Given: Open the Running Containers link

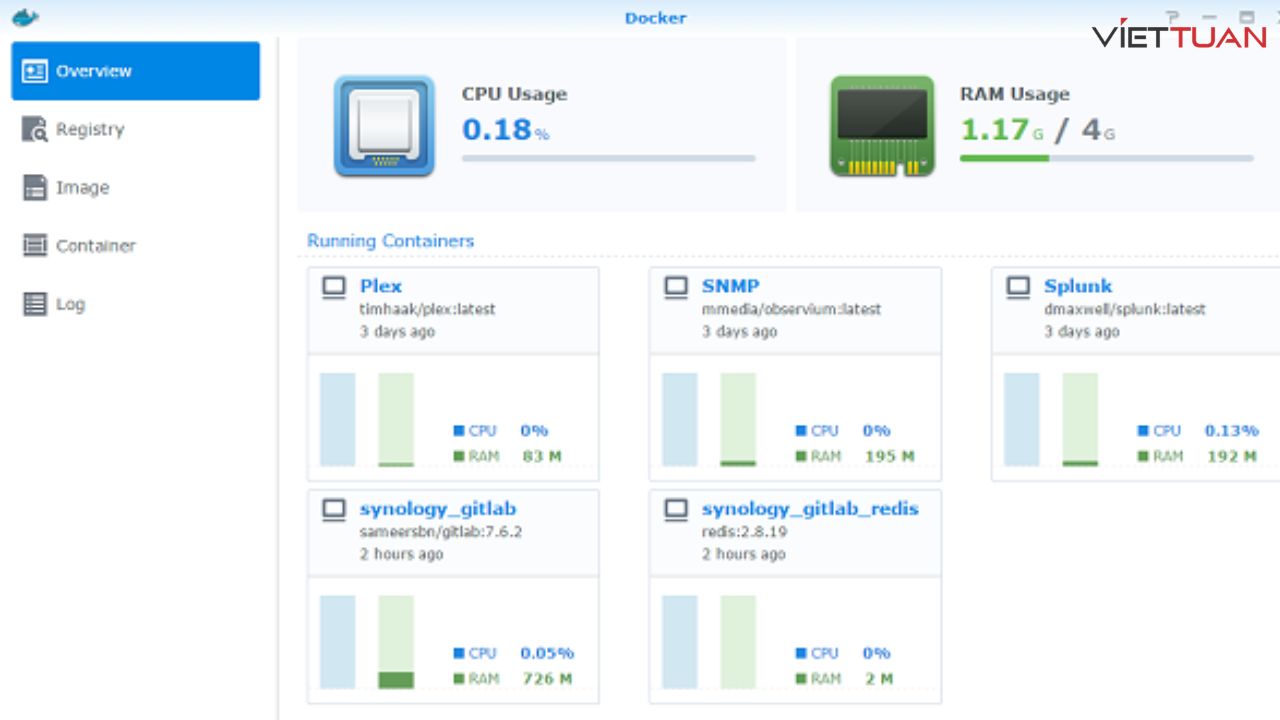Looking at the screenshot, I should [x=390, y=241].
